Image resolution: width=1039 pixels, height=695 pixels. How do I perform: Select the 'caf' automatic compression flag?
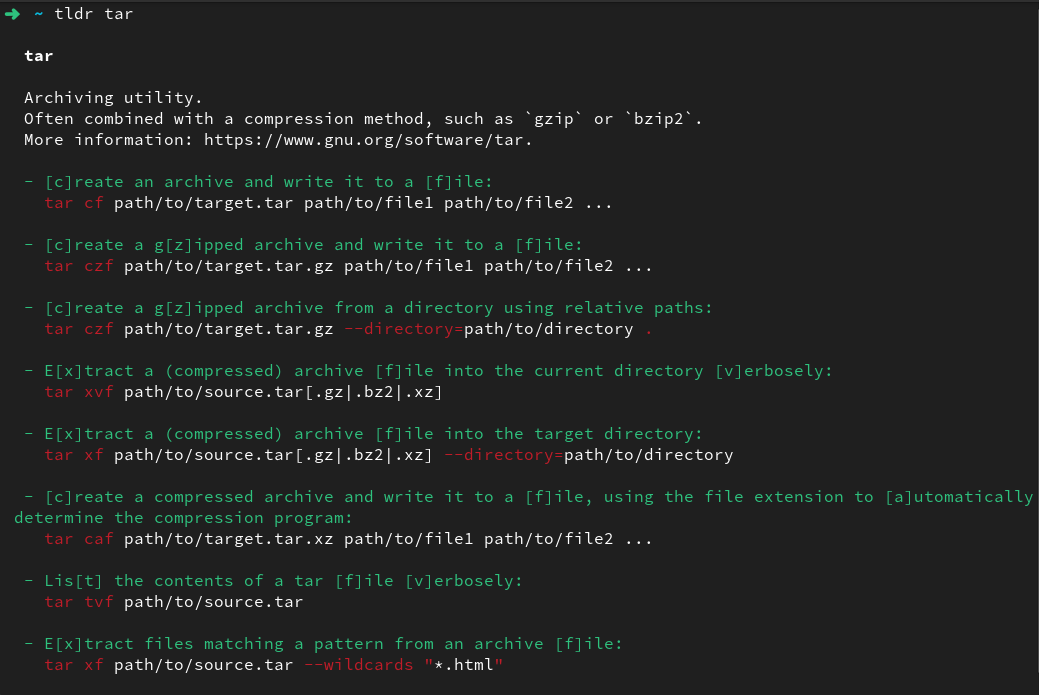click(99, 538)
